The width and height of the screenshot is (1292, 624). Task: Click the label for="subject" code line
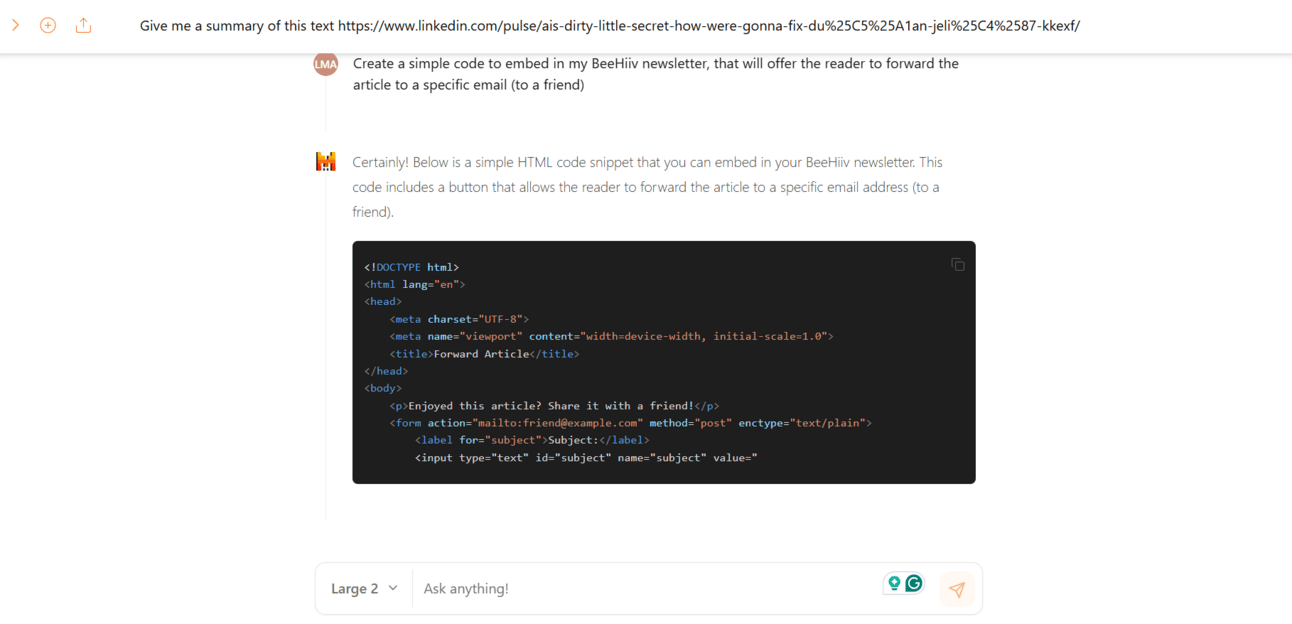[x=532, y=440]
